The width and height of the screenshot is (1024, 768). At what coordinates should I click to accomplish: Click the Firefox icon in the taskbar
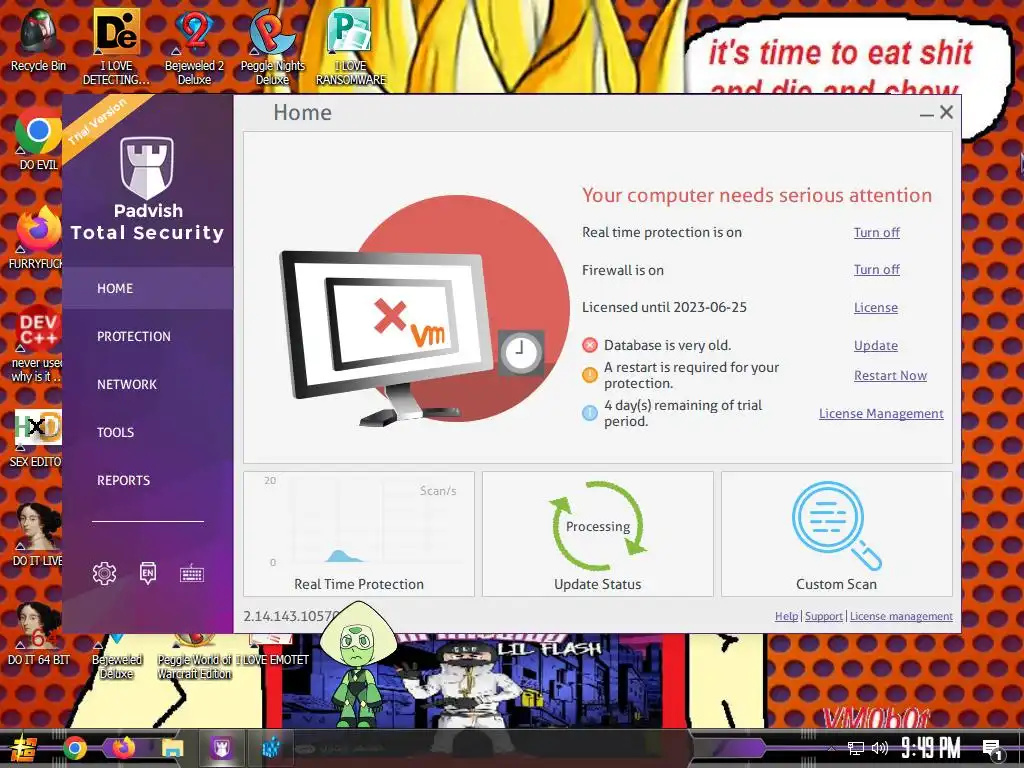click(123, 748)
